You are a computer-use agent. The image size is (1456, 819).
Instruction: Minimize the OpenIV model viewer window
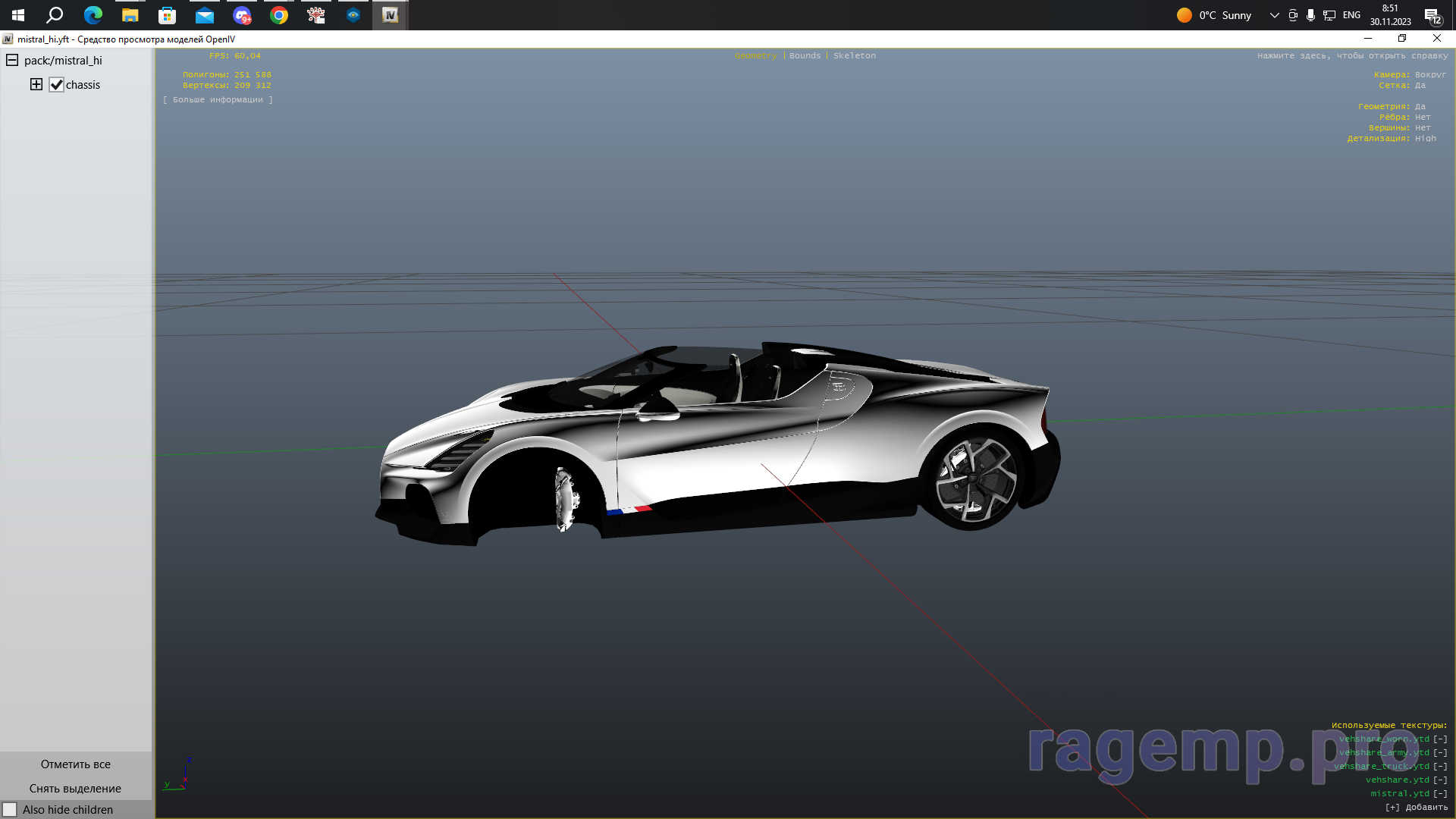tap(1368, 39)
